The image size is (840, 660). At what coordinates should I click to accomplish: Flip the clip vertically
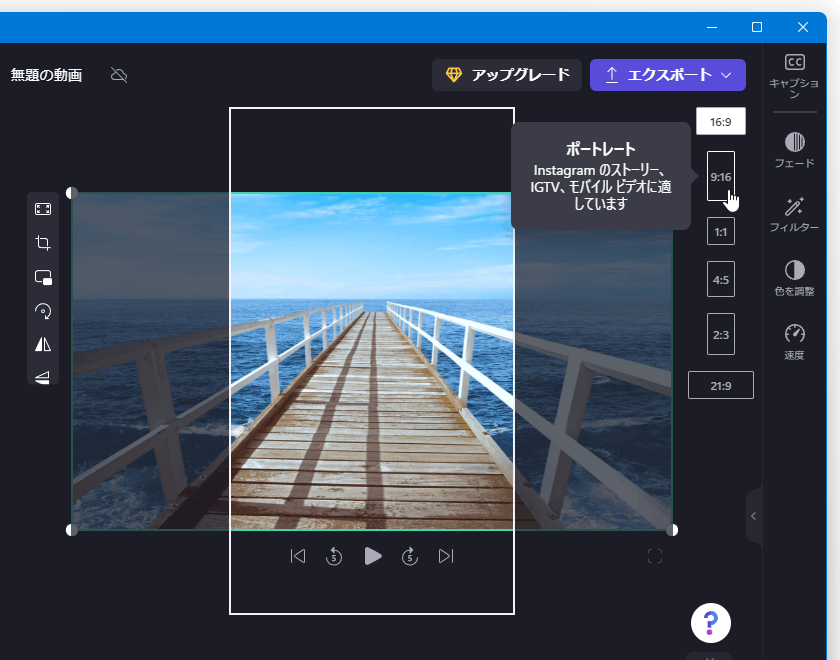[x=43, y=377]
